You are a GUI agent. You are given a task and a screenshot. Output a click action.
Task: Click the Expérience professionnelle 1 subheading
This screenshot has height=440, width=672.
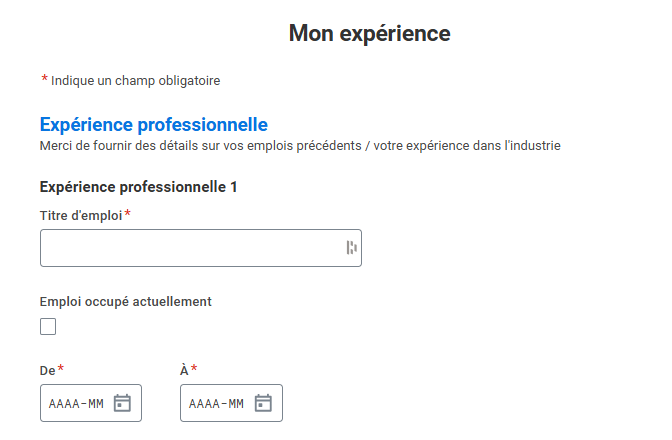[x=138, y=187]
